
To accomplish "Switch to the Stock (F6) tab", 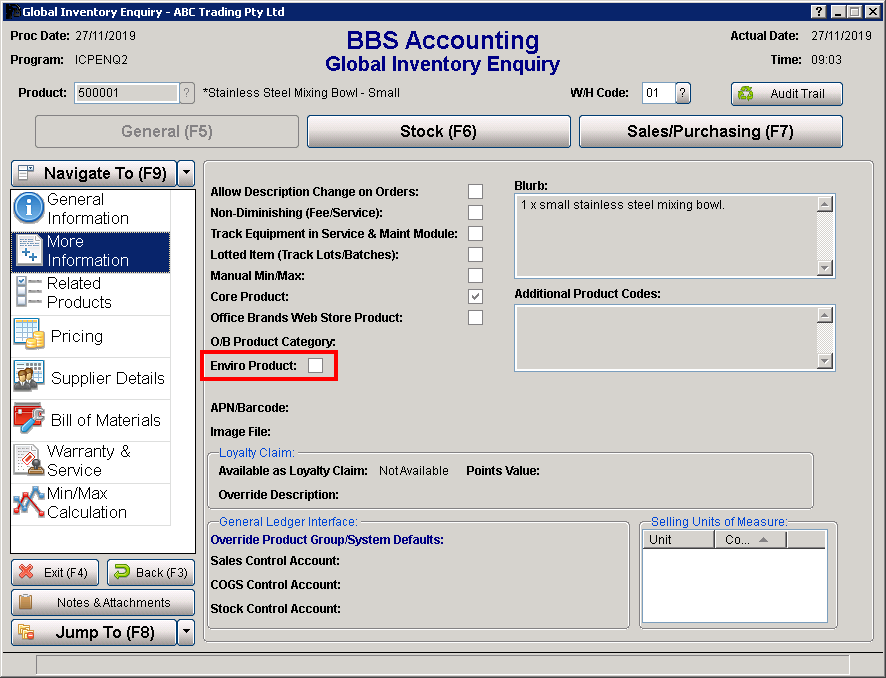I will (438, 132).
